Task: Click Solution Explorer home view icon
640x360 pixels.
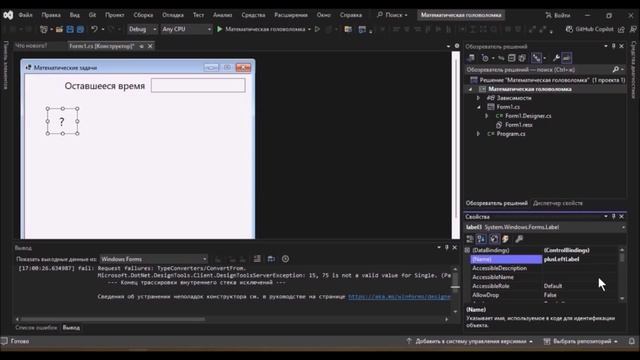Action: tap(471, 58)
